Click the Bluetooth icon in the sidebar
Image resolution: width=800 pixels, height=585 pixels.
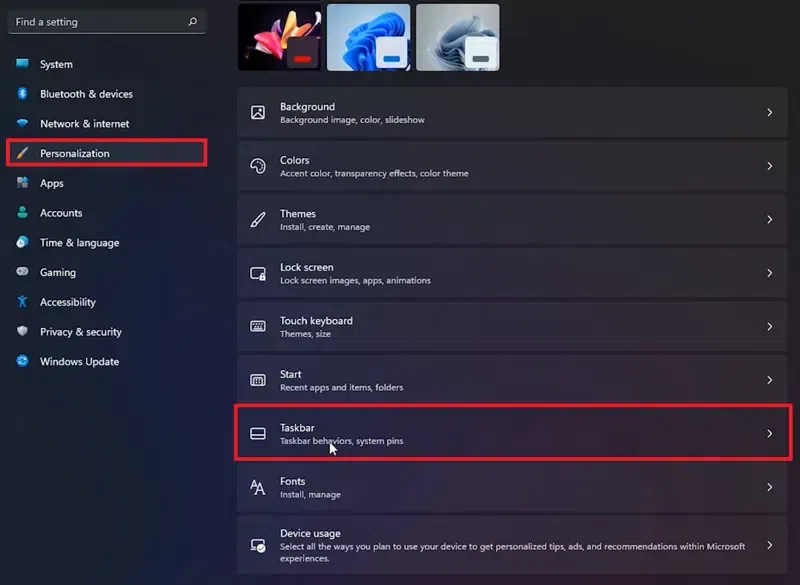click(22, 93)
